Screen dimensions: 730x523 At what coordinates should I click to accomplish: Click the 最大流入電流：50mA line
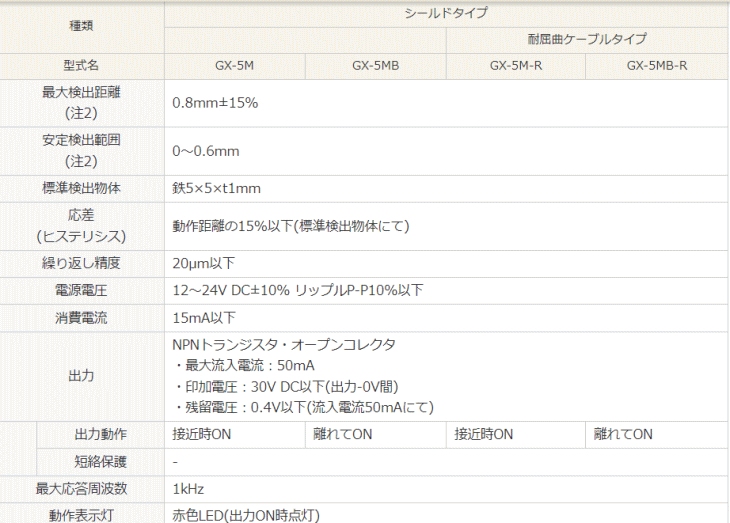click(x=245, y=366)
